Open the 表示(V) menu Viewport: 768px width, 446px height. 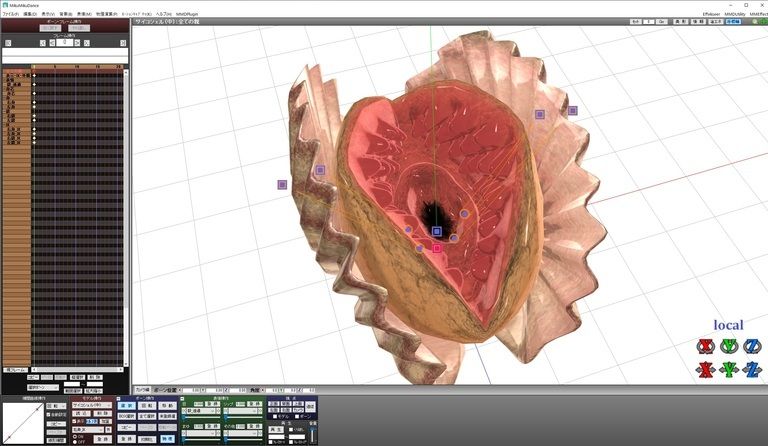pyautogui.click(x=48, y=14)
